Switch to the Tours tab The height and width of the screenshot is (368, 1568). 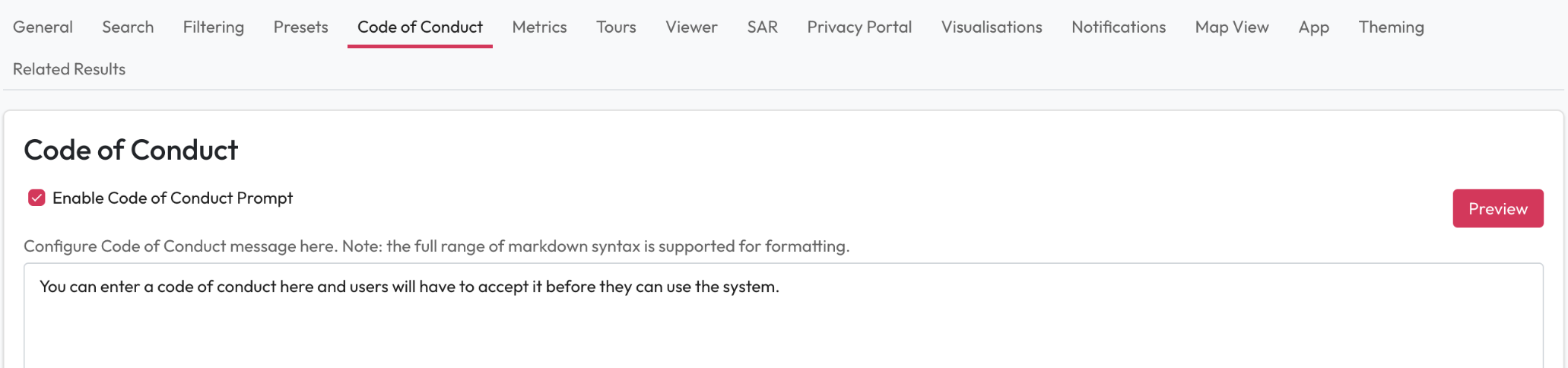pos(616,27)
